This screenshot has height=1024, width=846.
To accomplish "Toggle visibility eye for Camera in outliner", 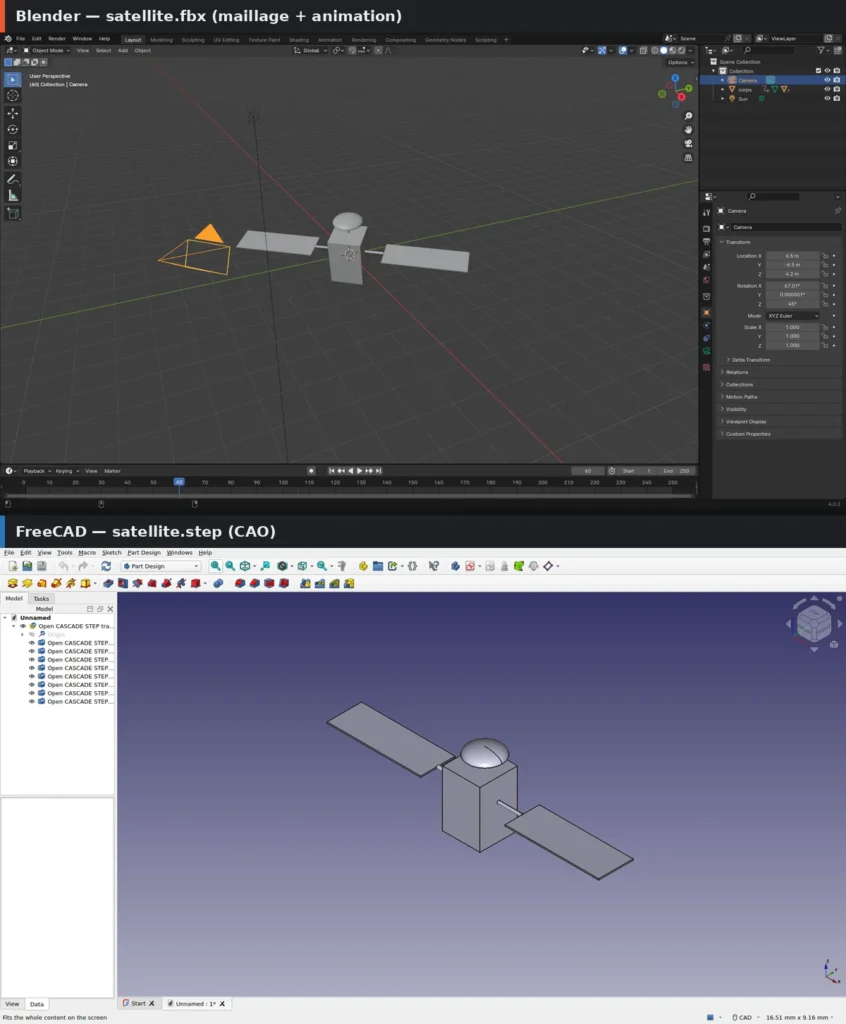I will tap(827, 80).
